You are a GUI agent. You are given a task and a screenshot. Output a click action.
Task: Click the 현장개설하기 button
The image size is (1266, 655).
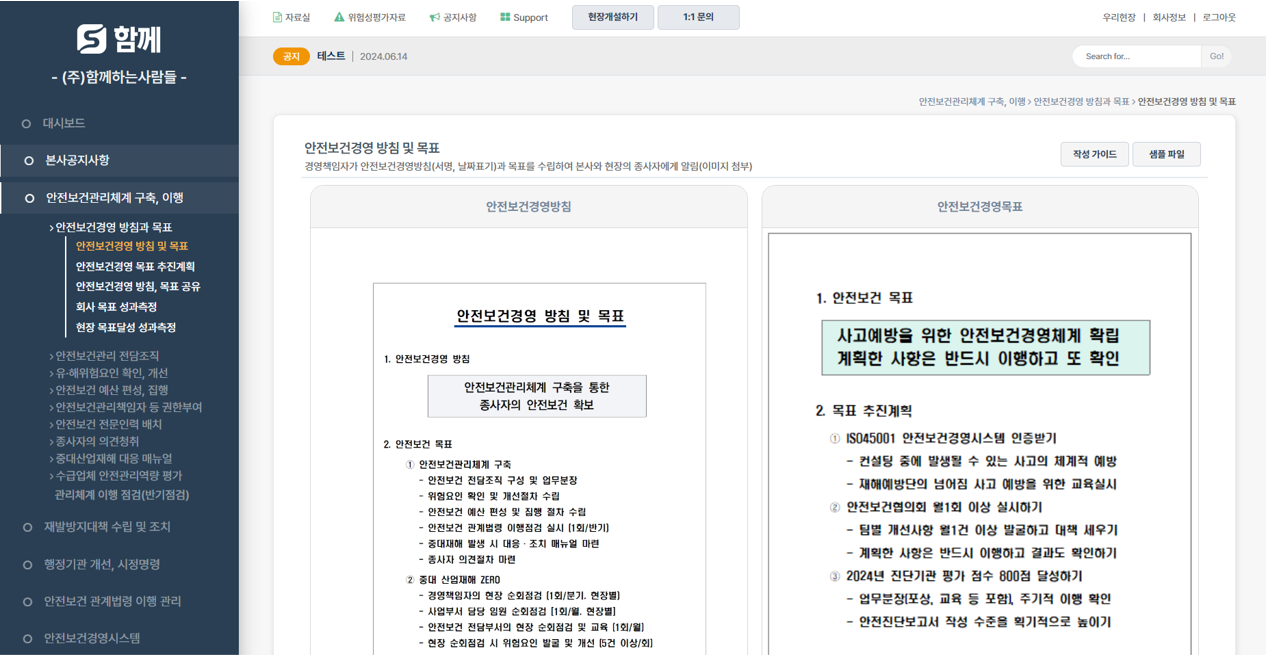click(612, 17)
